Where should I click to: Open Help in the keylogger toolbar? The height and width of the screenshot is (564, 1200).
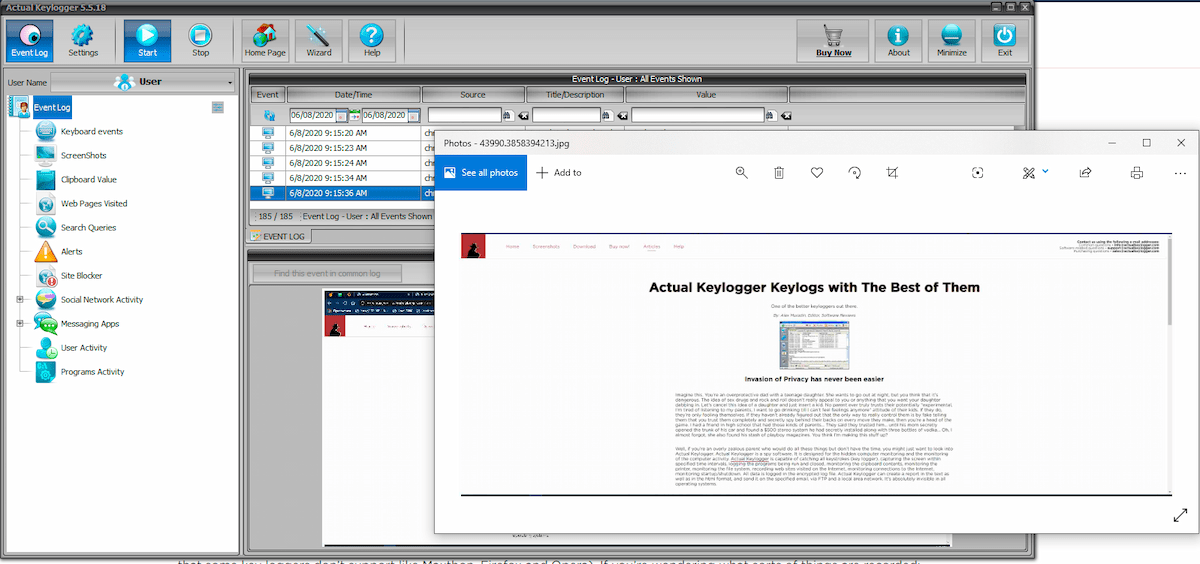pos(372,41)
